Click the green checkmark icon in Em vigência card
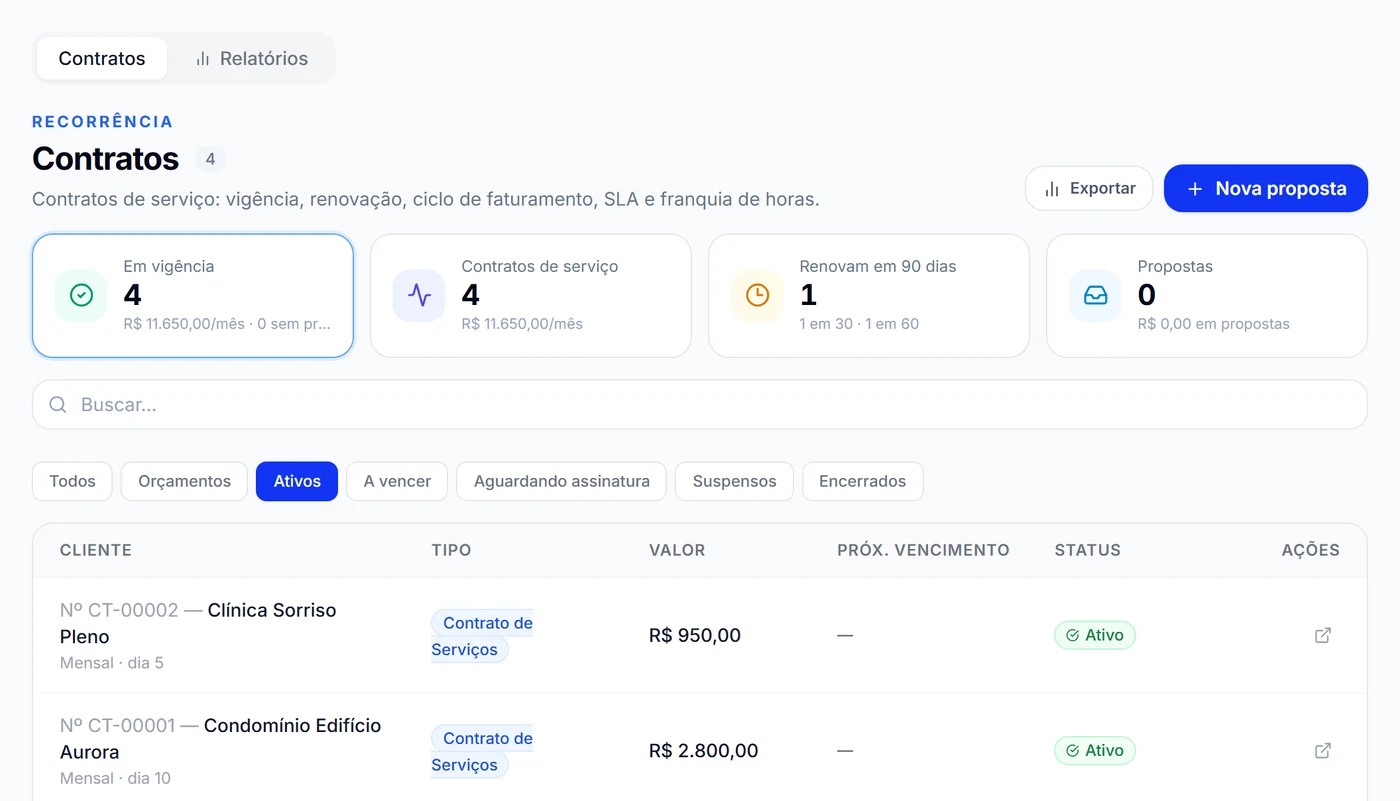This screenshot has height=801, width=1400. 81,295
